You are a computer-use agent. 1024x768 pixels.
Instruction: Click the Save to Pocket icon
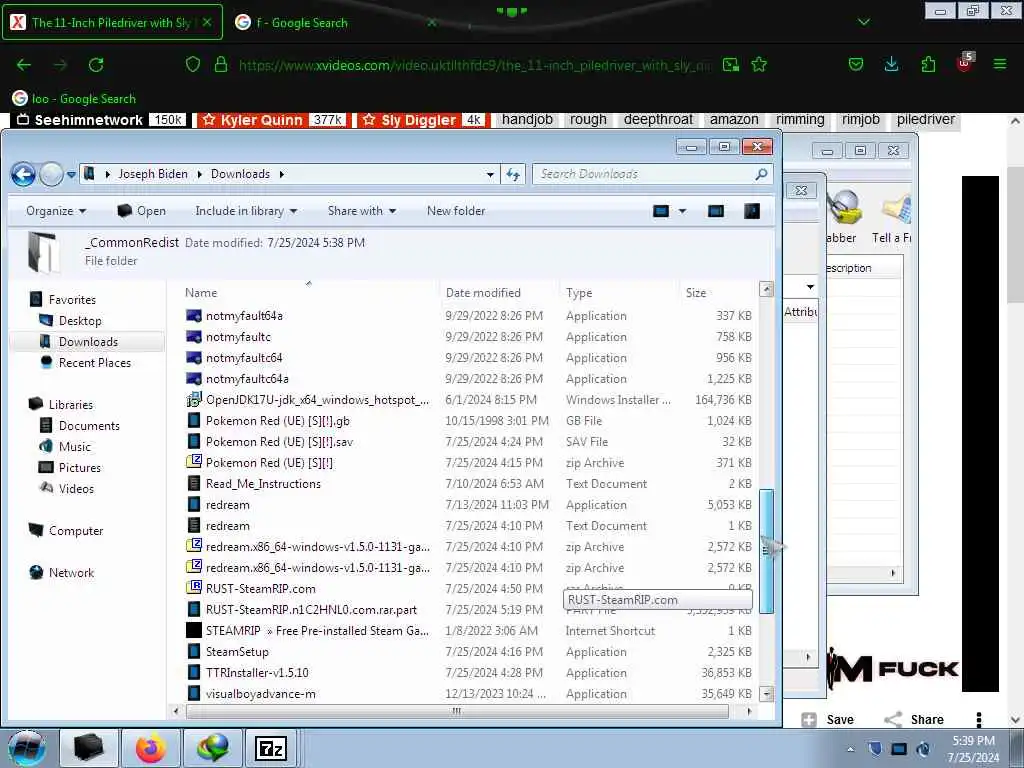coord(856,65)
